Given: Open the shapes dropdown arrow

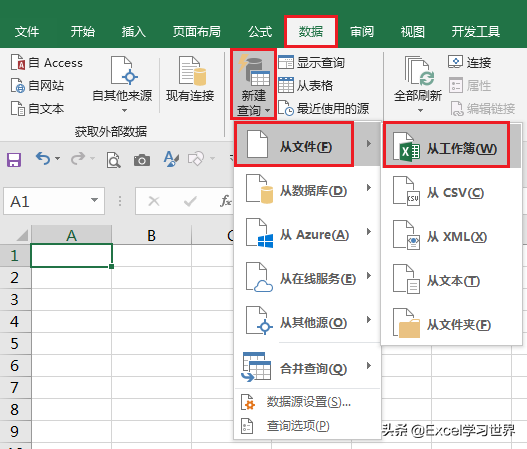Looking at the screenshot, I should [212, 158].
